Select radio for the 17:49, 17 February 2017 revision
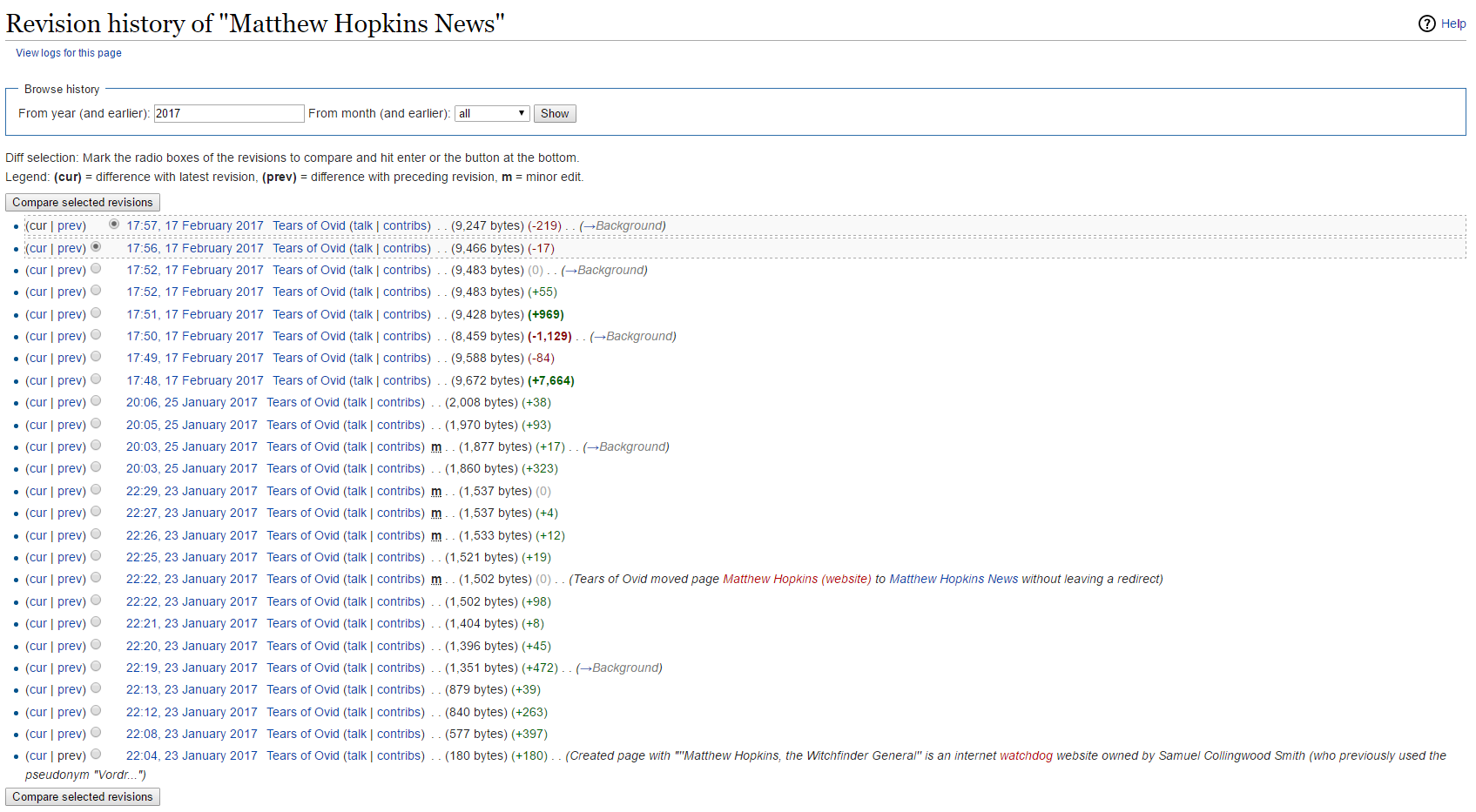This screenshot has height=812, width=1476. (x=96, y=357)
